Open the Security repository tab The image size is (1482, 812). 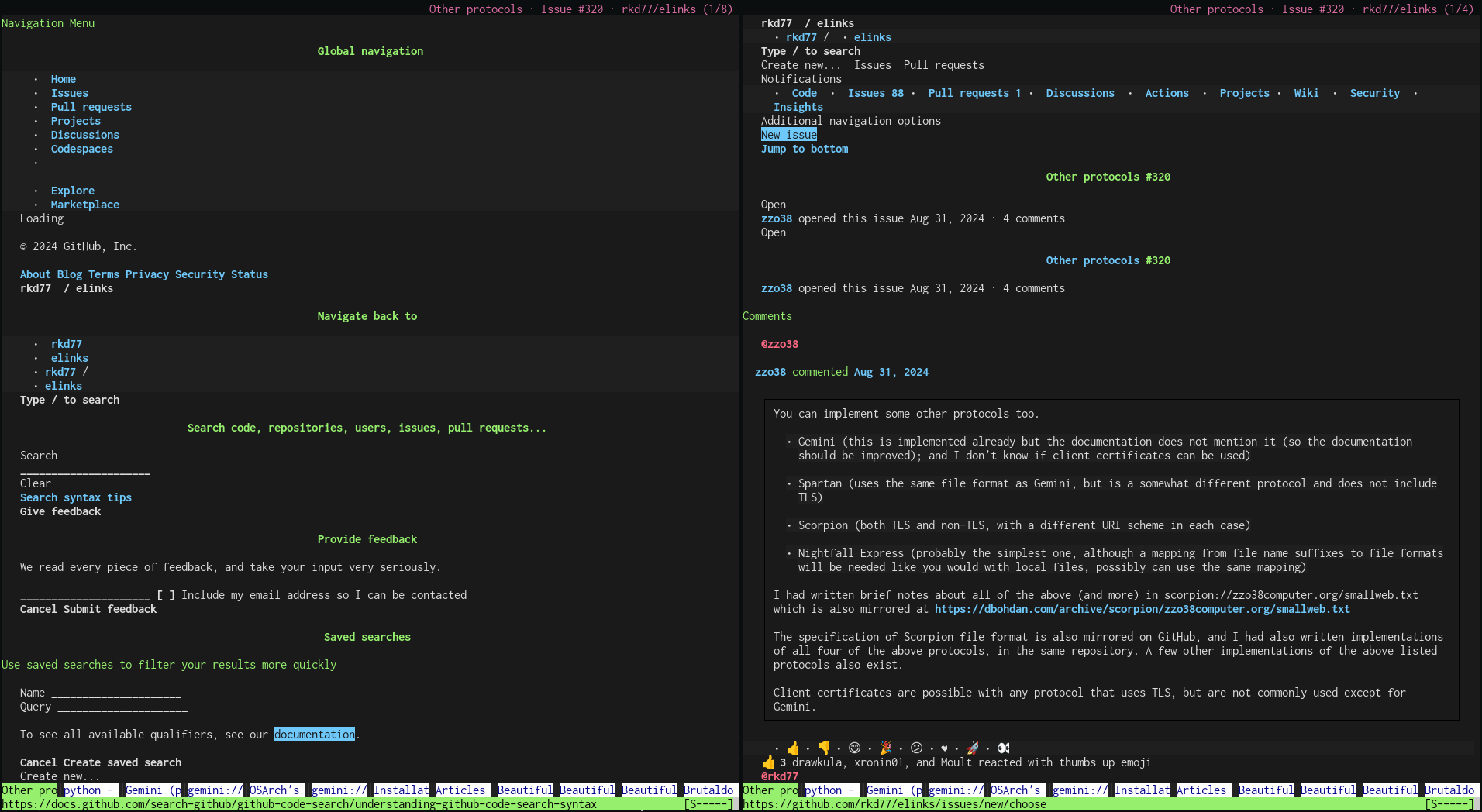tap(1375, 93)
